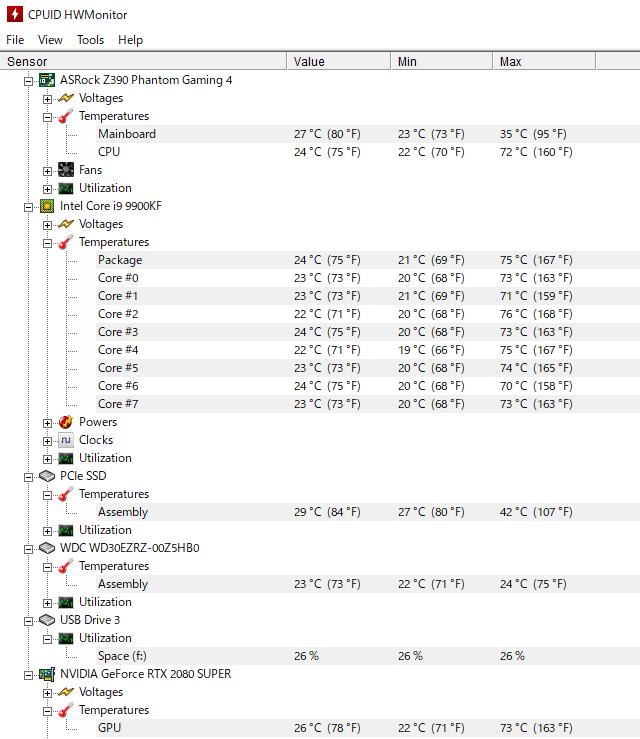
Task: Click the ASRock motherboard icon
Action: [x=47, y=80]
